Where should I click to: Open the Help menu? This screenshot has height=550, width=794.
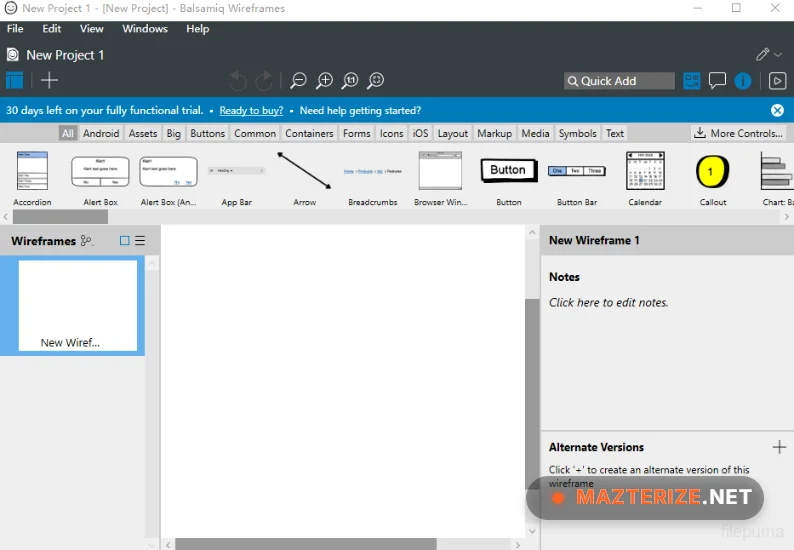pos(197,29)
